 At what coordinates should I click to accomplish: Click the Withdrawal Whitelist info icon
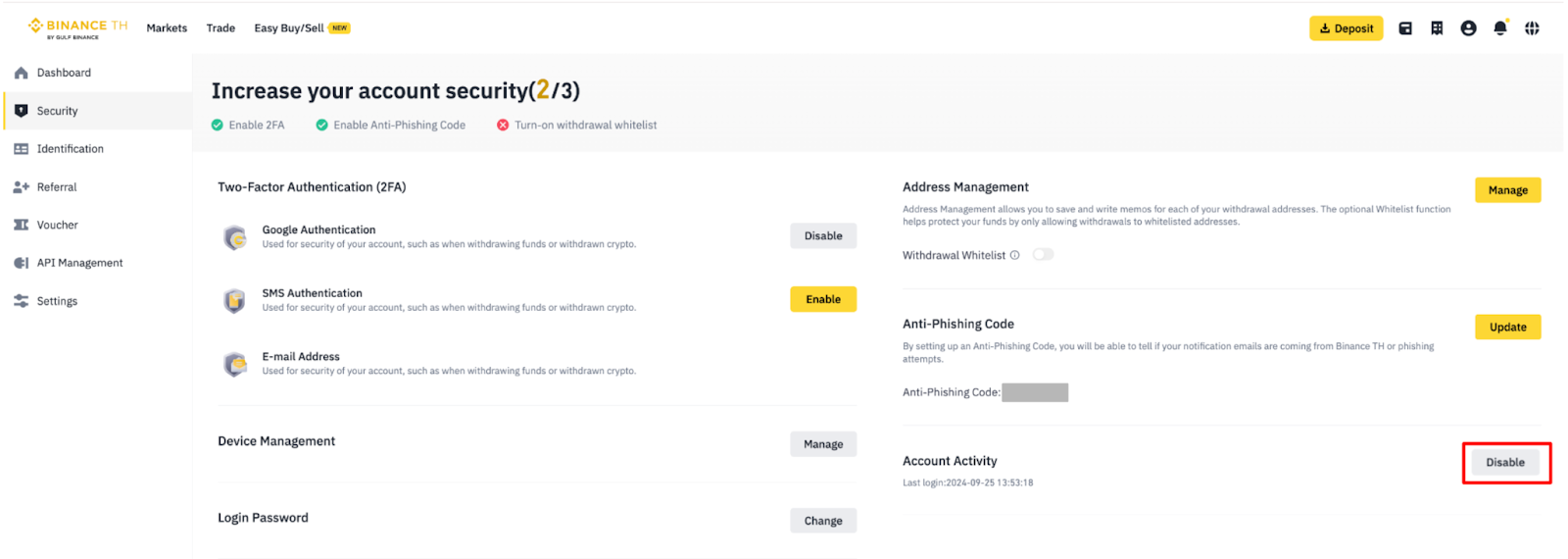(1014, 255)
